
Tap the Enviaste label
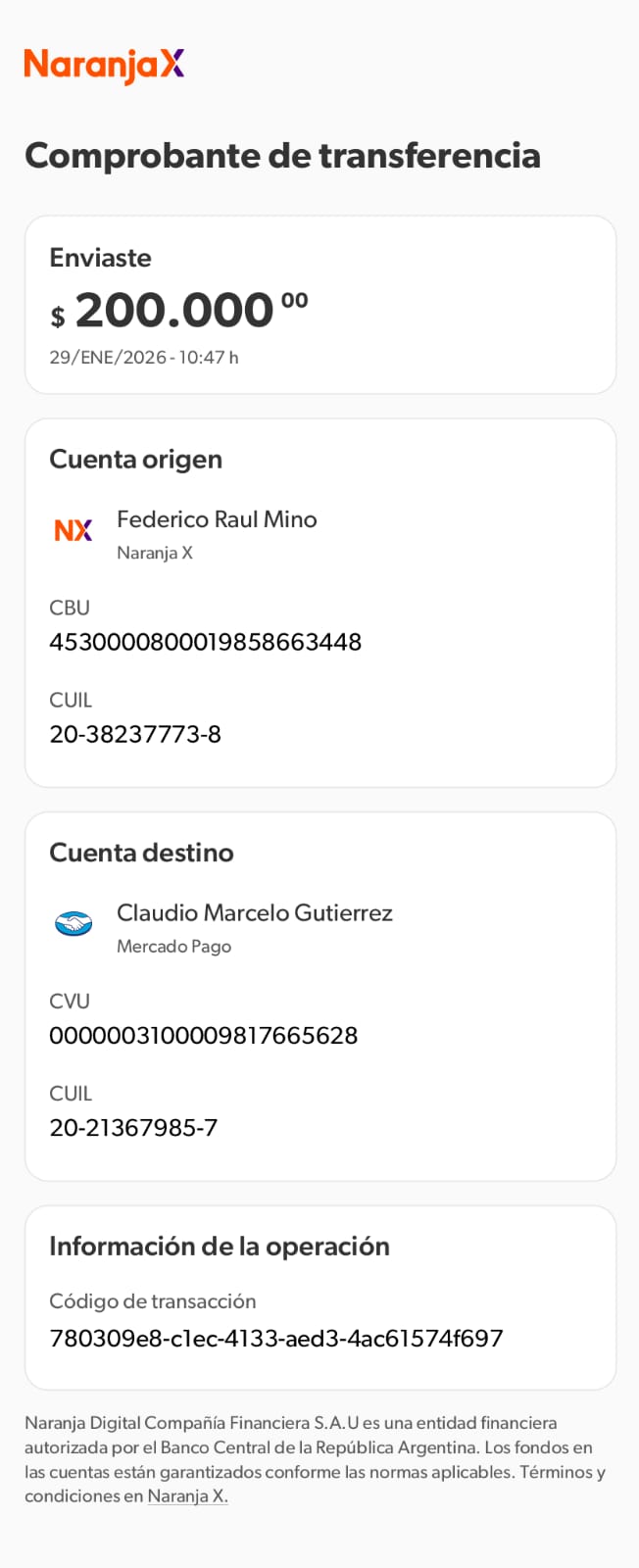tap(100, 258)
